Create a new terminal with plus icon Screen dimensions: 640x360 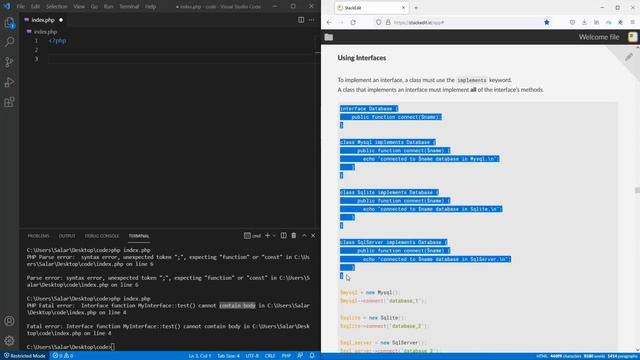click(267, 236)
